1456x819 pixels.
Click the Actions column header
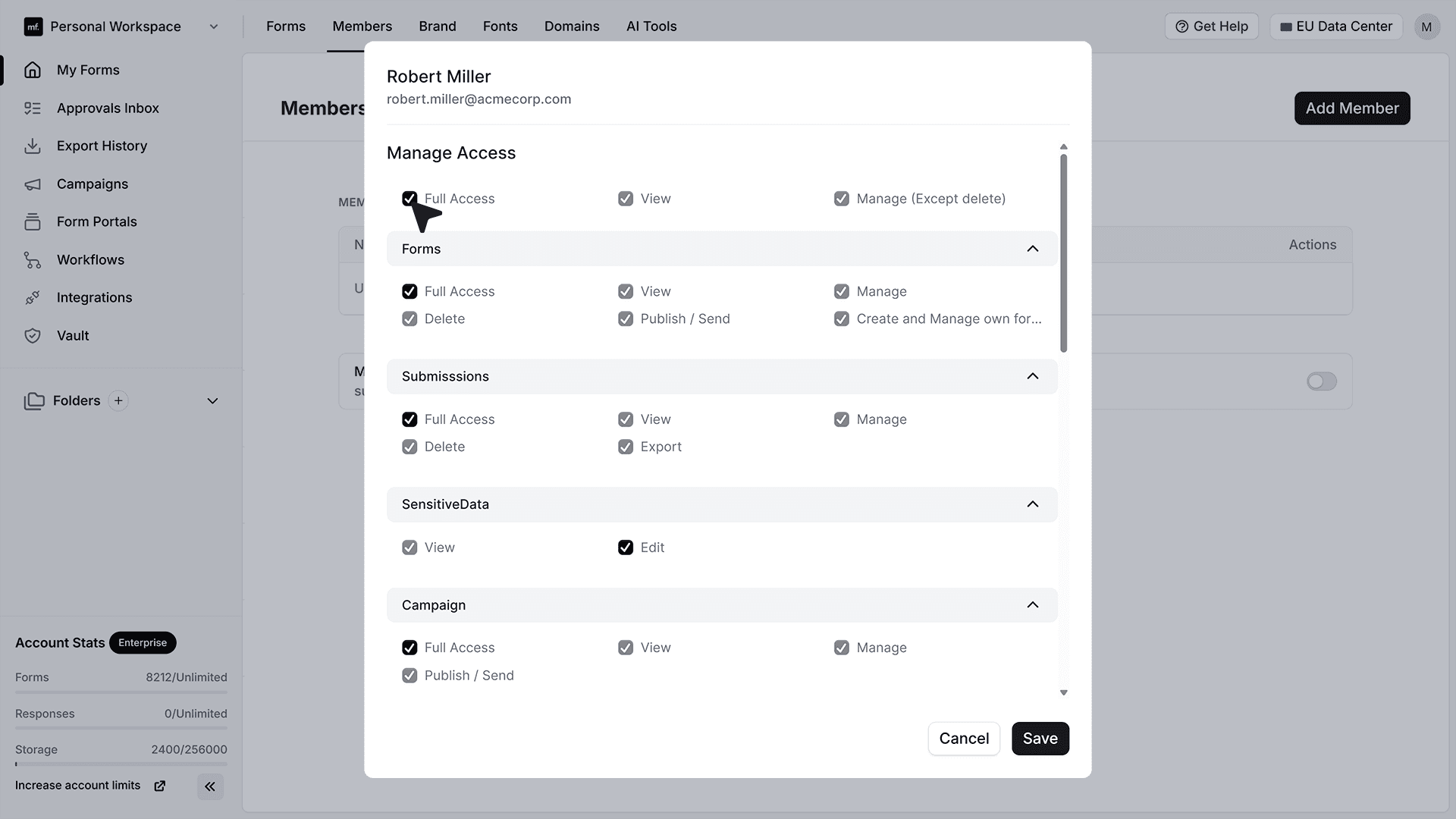1312,245
